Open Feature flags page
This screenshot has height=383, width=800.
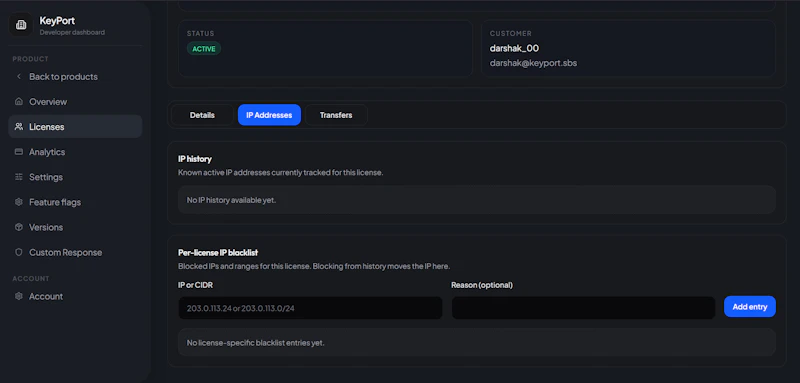(75, 202)
